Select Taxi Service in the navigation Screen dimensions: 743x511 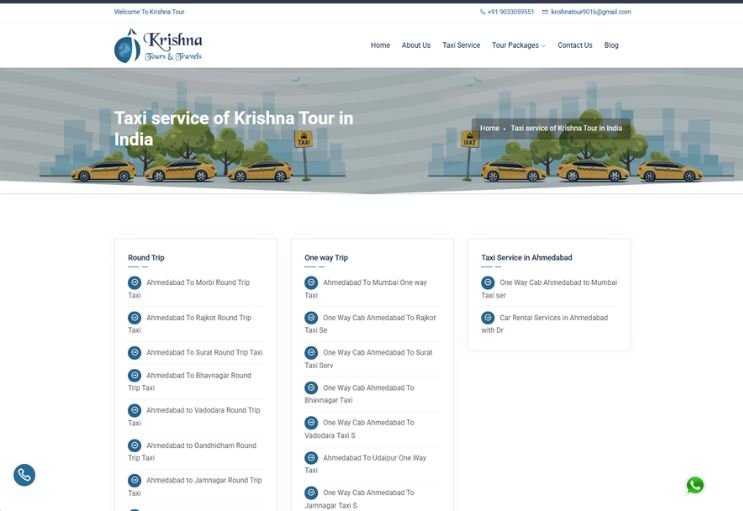tap(461, 45)
